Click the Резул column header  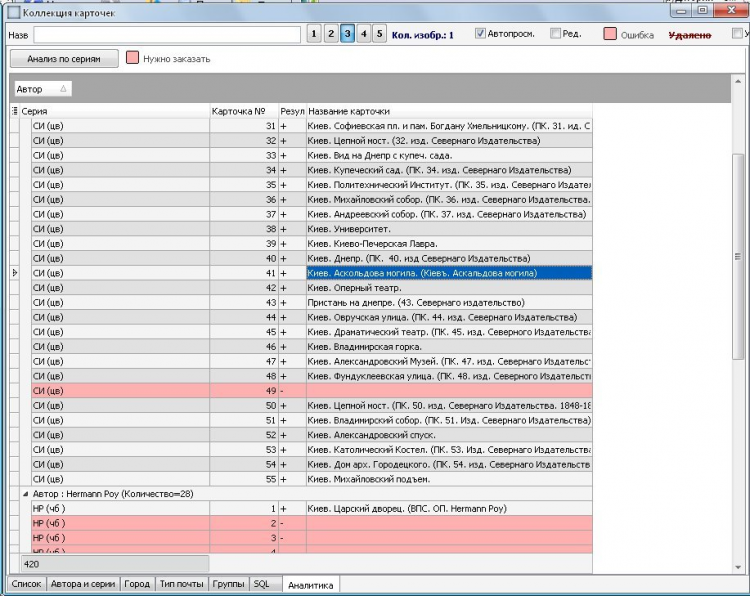click(292, 111)
